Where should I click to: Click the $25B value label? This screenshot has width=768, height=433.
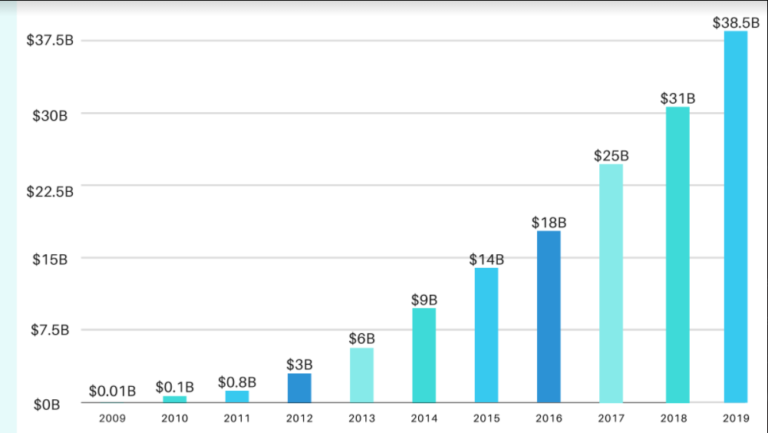[611, 156]
